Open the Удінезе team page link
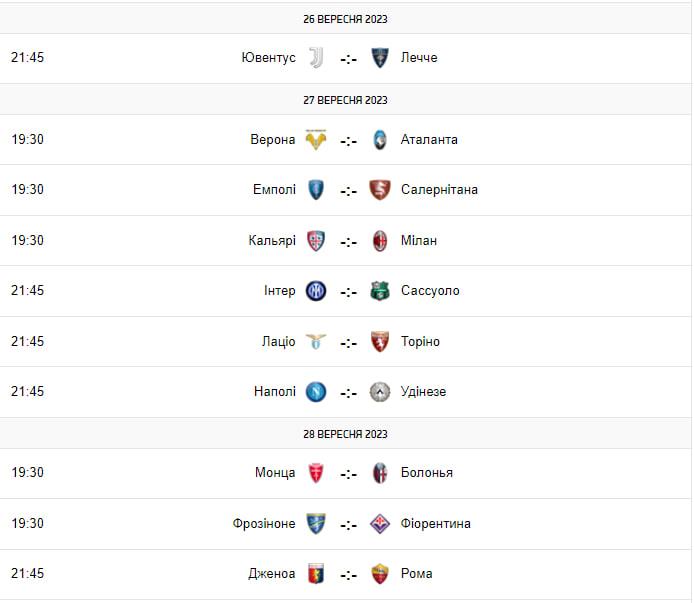This screenshot has height=603, width=694. (423, 391)
